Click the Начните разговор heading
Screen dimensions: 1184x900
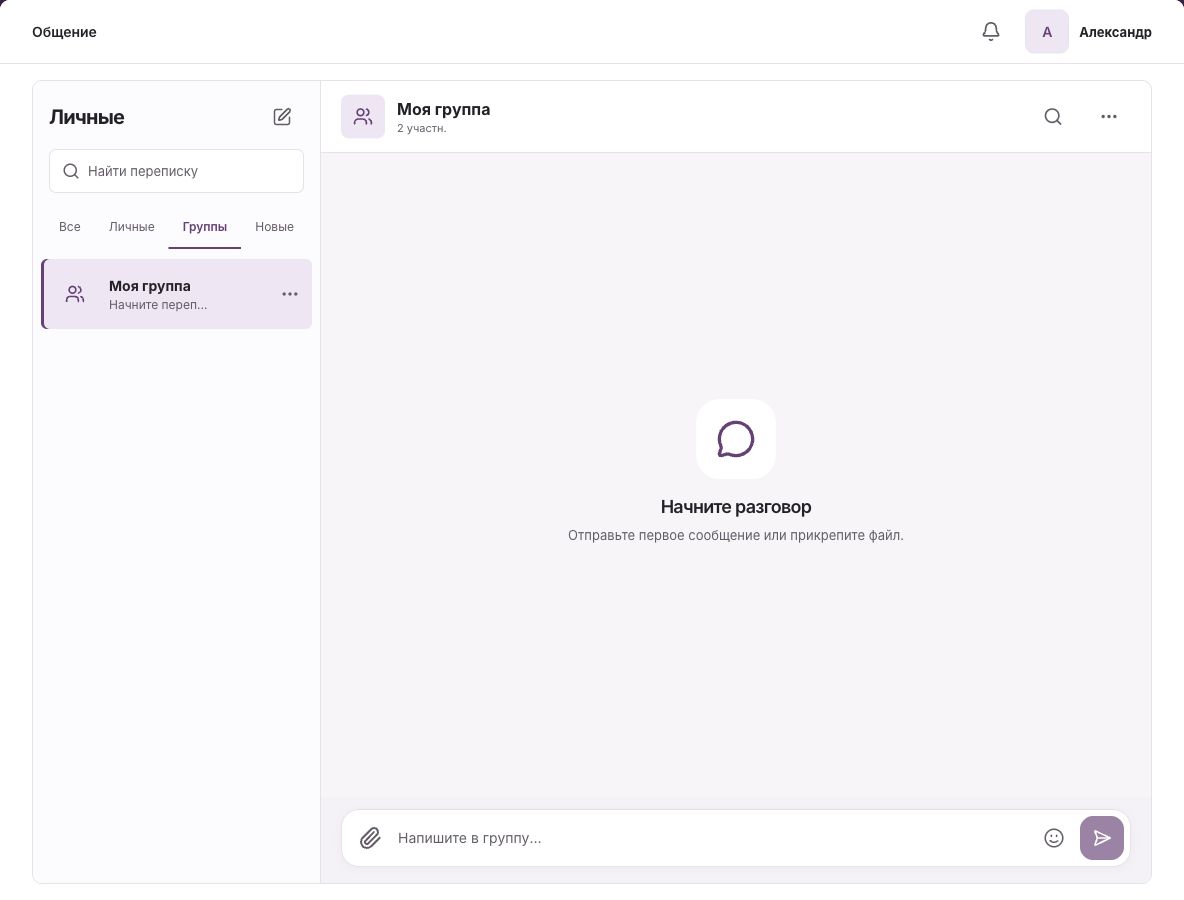pos(735,507)
